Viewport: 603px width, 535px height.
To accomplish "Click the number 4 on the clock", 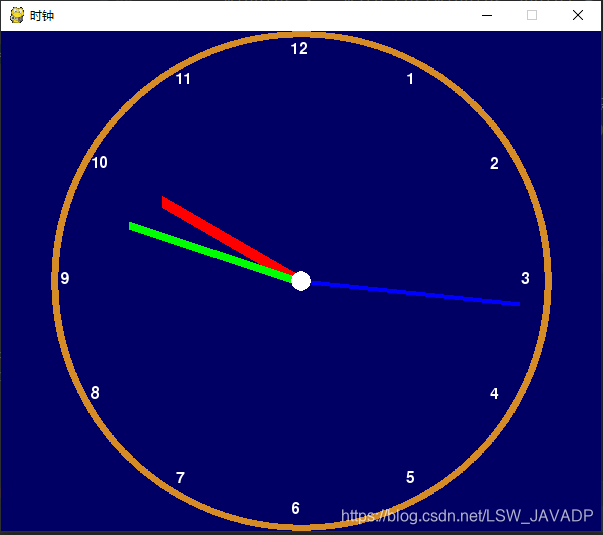I will pyautogui.click(x=494, y=393).
